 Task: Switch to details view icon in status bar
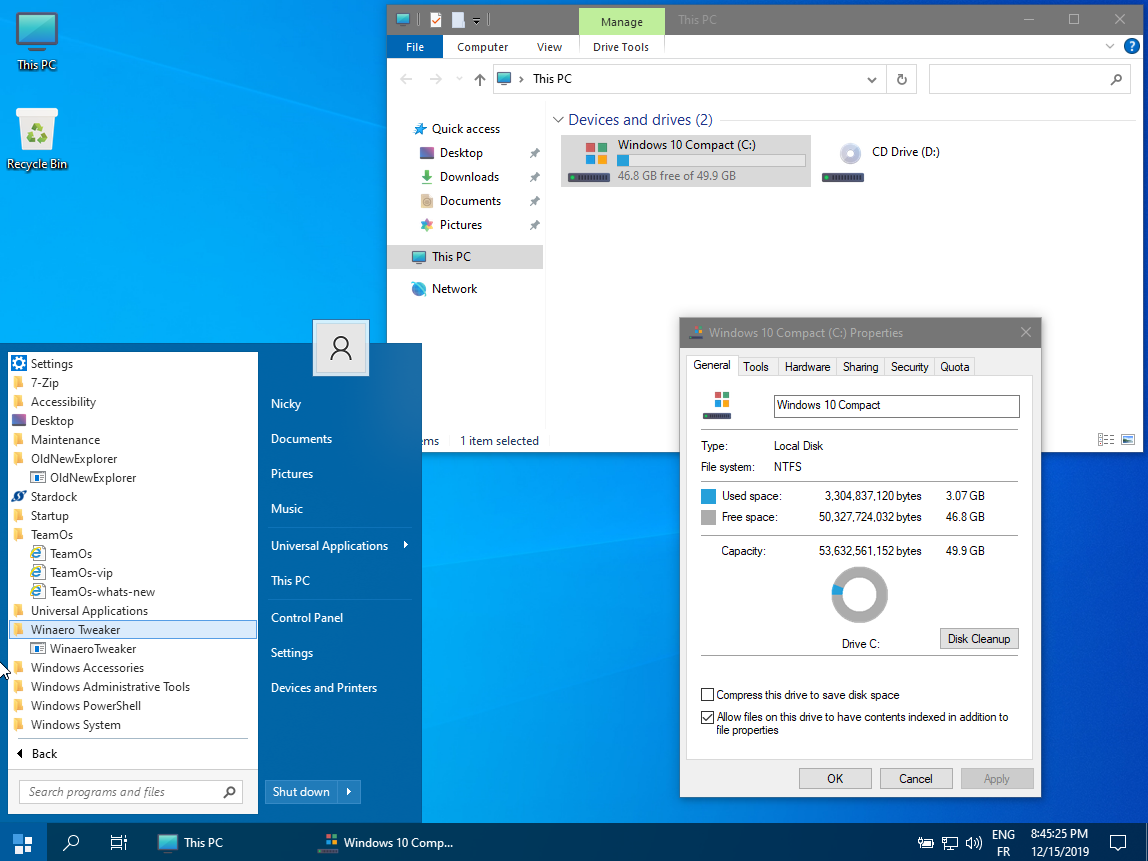(x=1106, y=439)
